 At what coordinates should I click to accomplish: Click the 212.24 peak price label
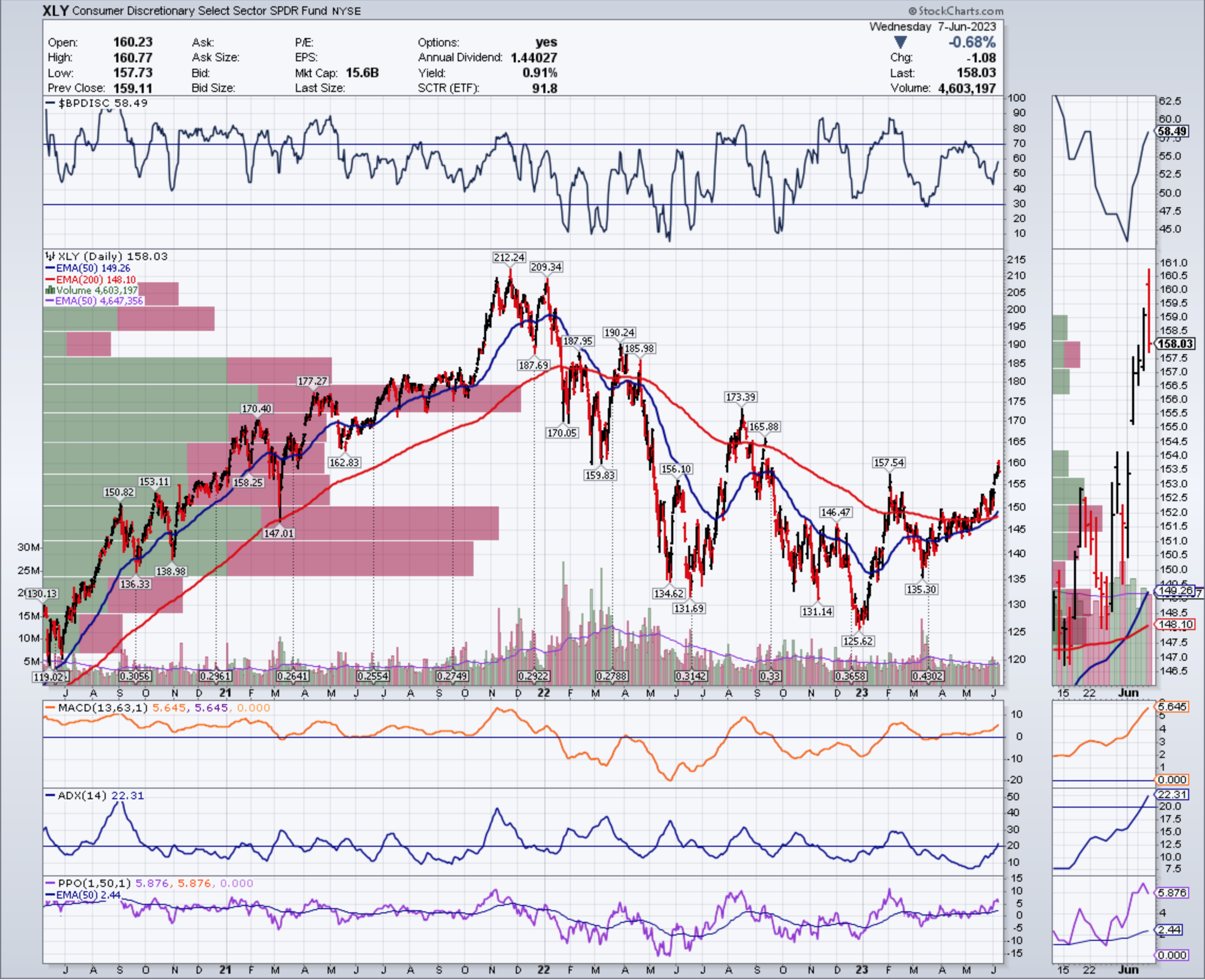click(x=509, y=257)
